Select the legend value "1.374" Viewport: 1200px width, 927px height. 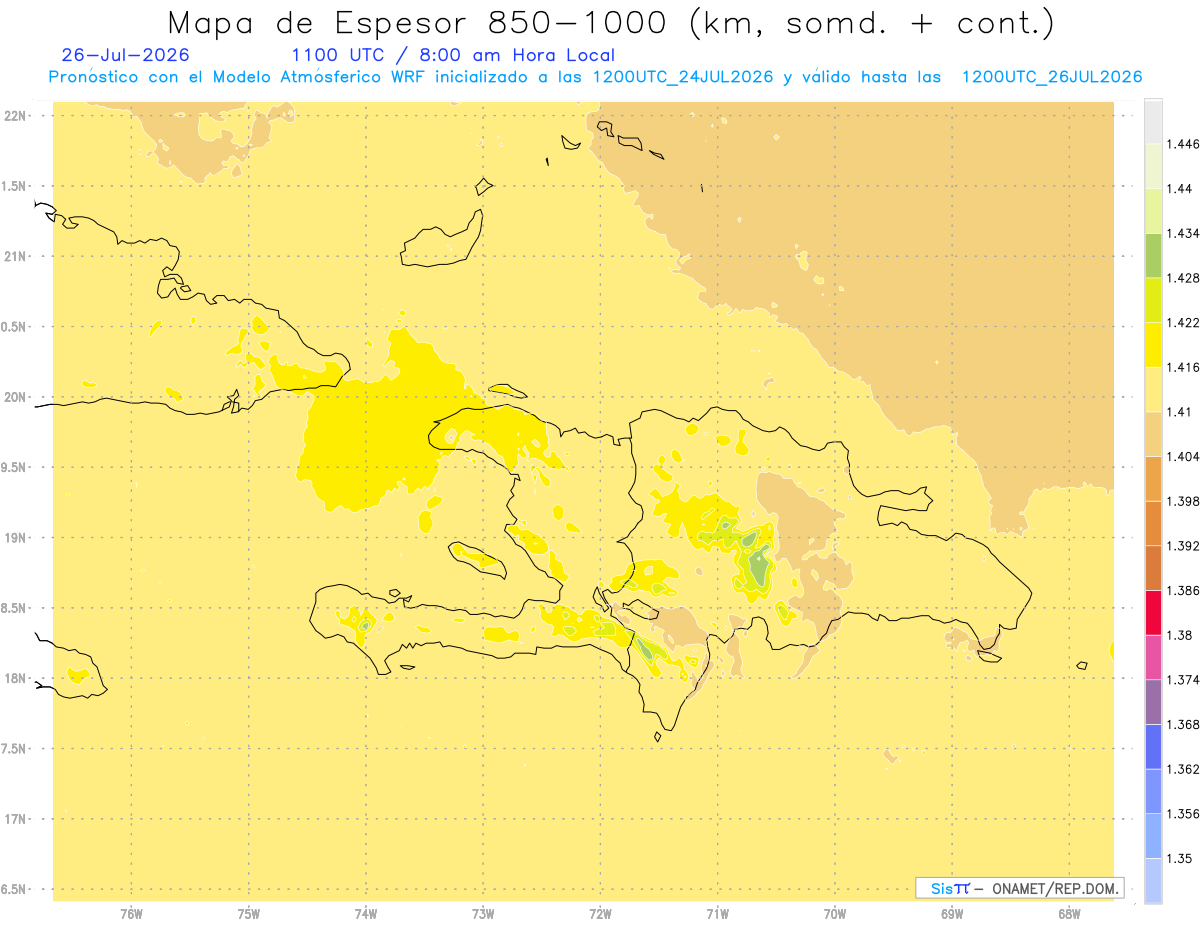tap(1183, 680)
